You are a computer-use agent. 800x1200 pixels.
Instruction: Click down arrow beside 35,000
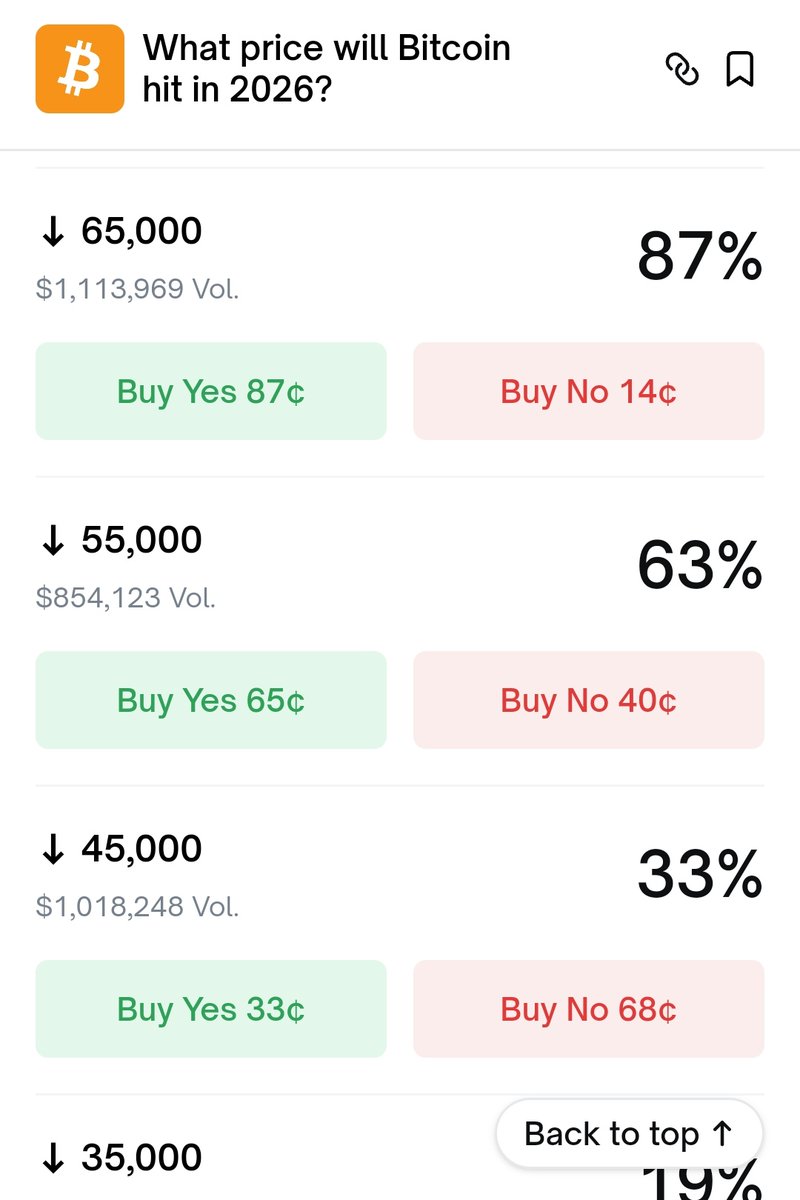pos(52,1159)
